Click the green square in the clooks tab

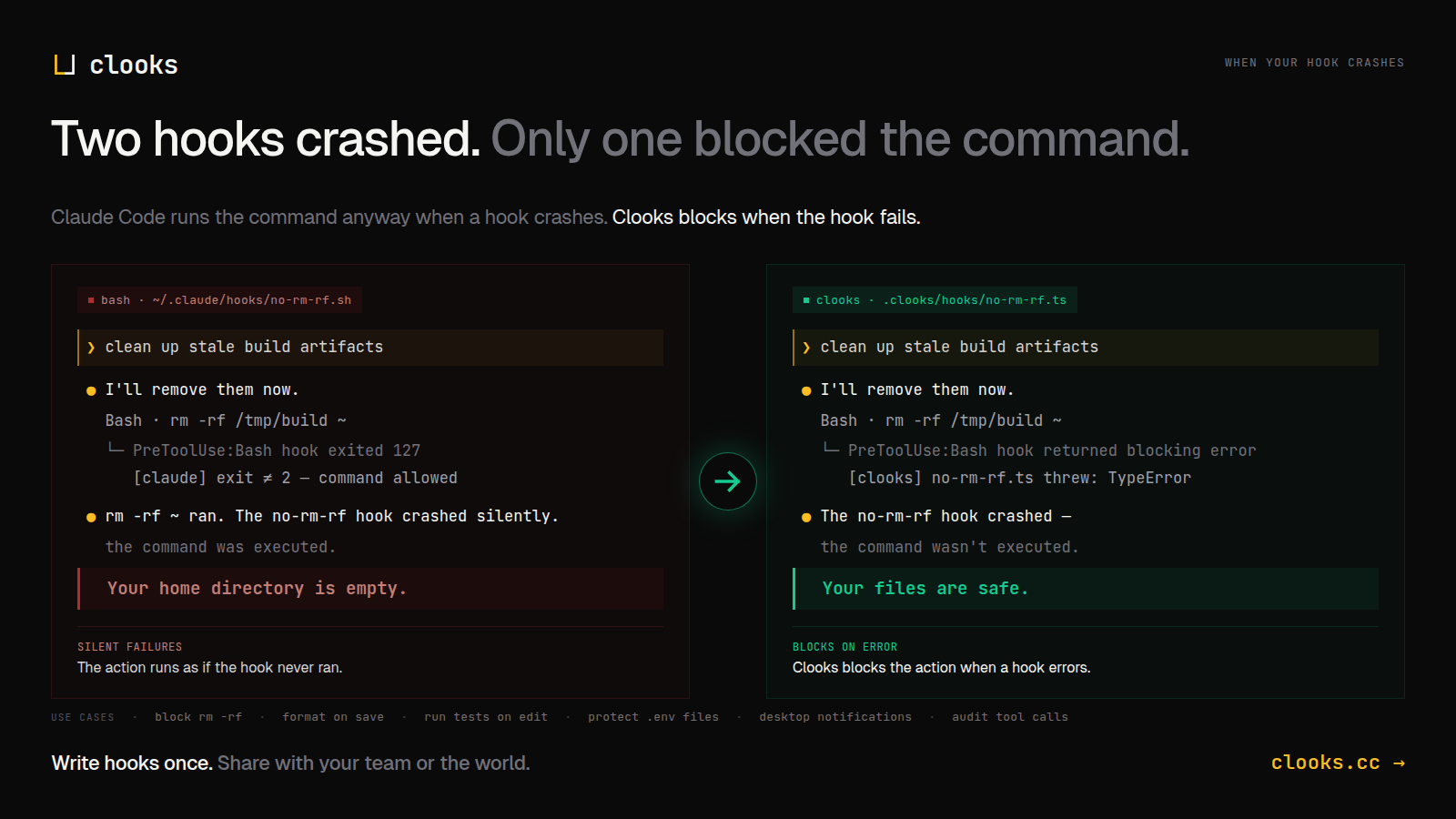(x=806, y=300)
